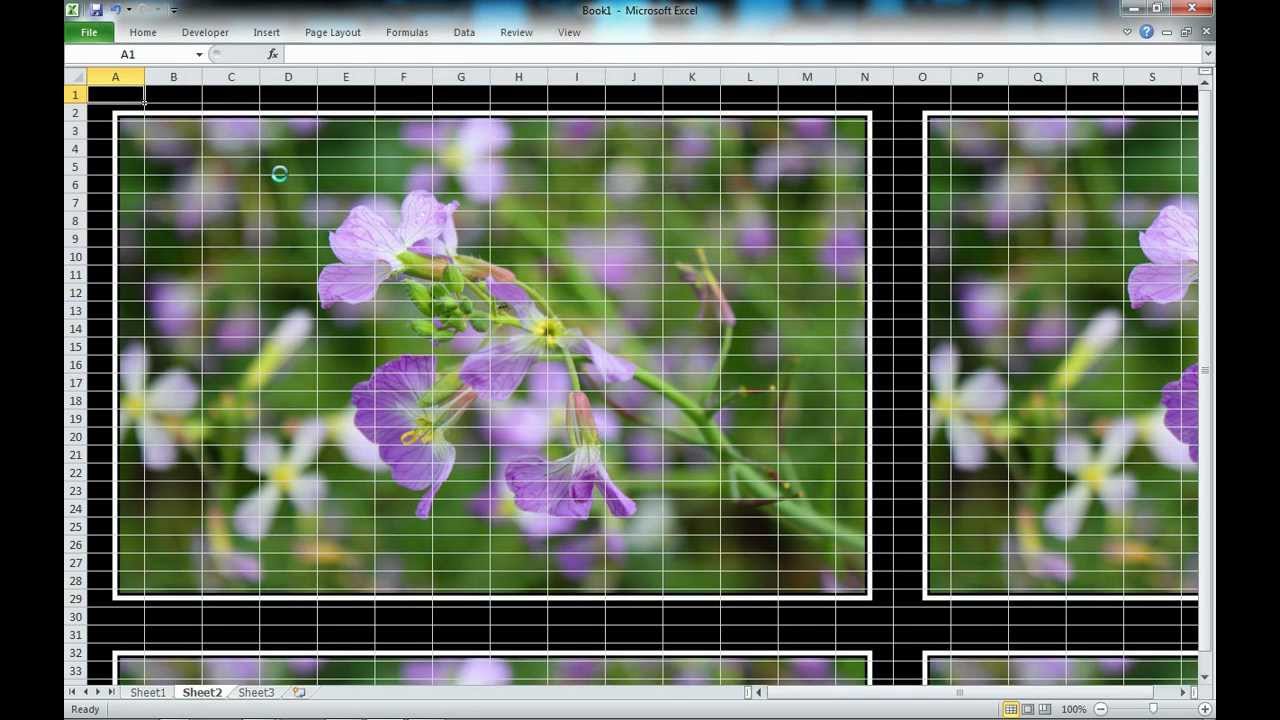
Task: Click the Select All corner above row 1
Action: click(x=76, y=77)
